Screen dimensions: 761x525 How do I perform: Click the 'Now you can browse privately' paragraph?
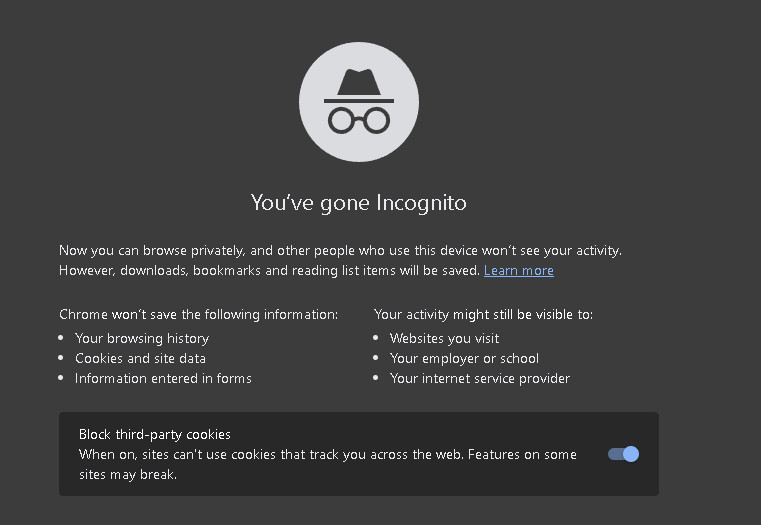340,261
